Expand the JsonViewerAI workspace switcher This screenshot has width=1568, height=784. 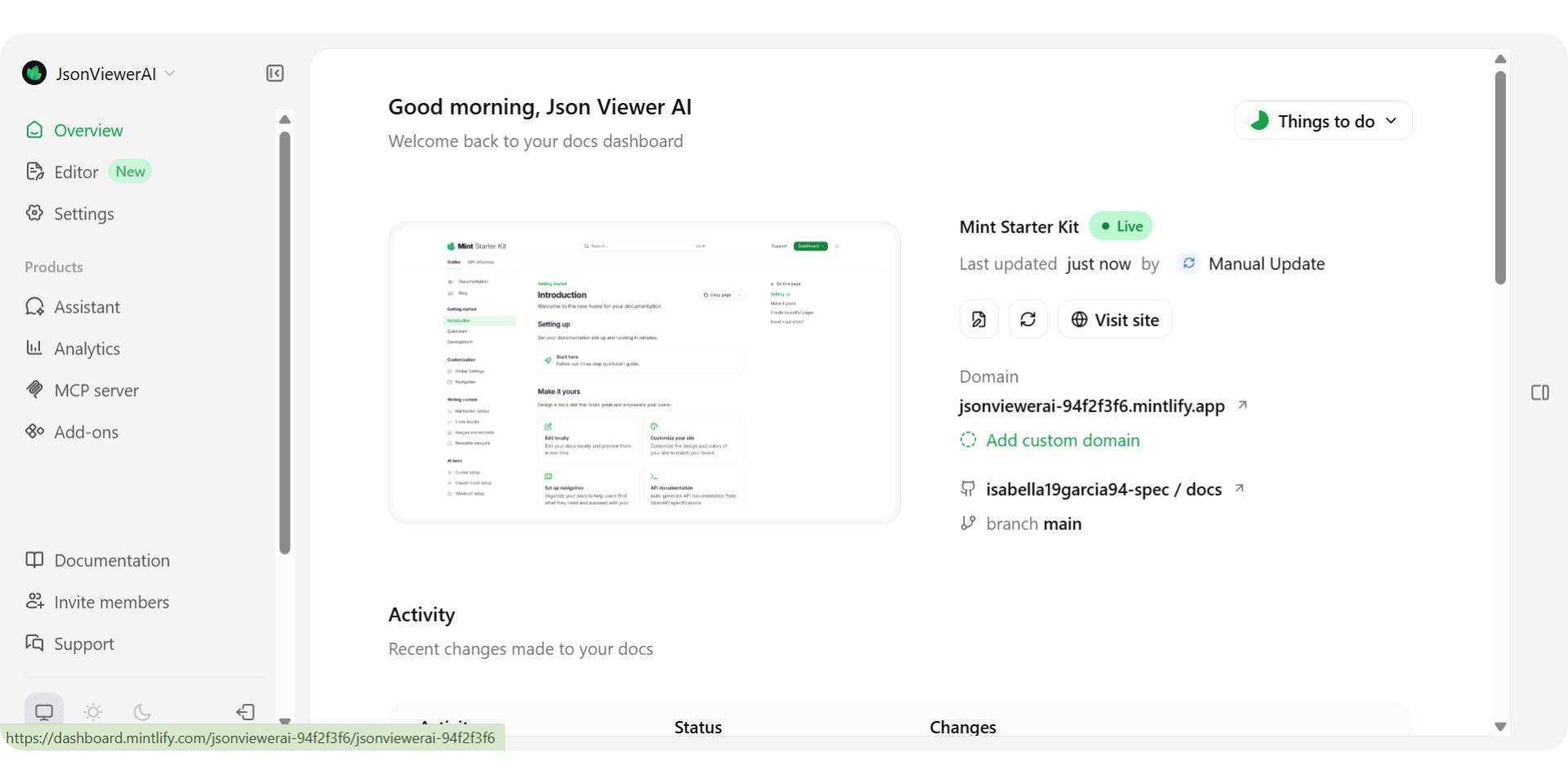[x=171, y=73]
